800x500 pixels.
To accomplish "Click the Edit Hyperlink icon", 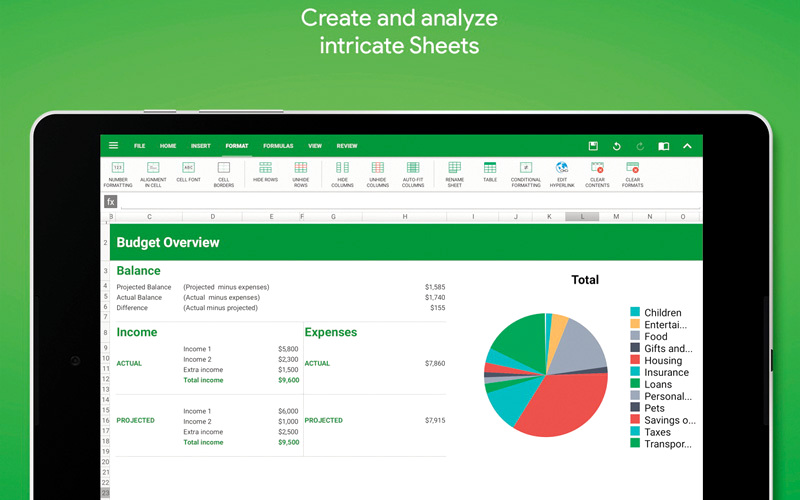I will pyautogui.click(x=561, y=168).
